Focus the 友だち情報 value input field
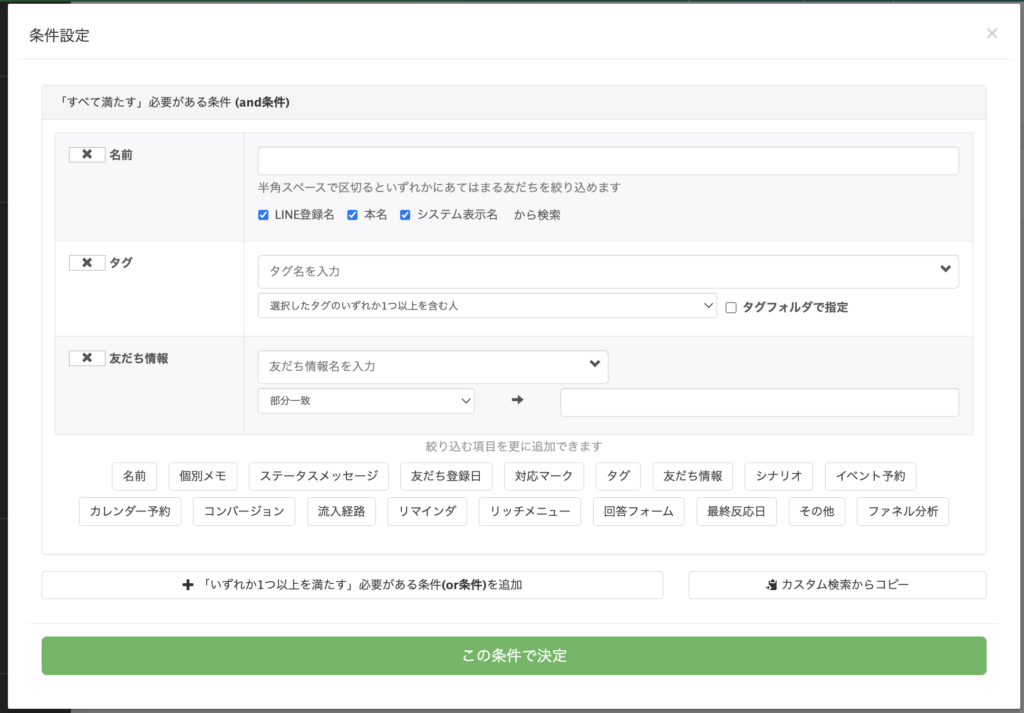 [758, 402]
